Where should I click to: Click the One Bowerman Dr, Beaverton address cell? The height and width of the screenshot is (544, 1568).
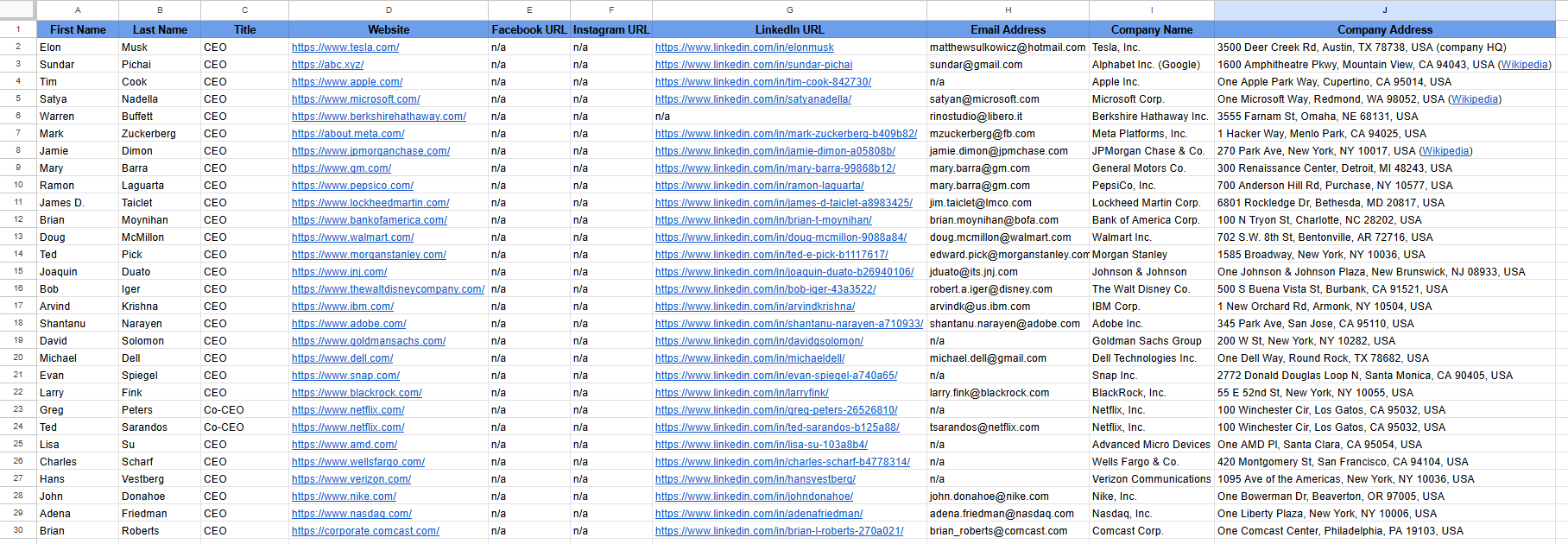click(1385, 497)
